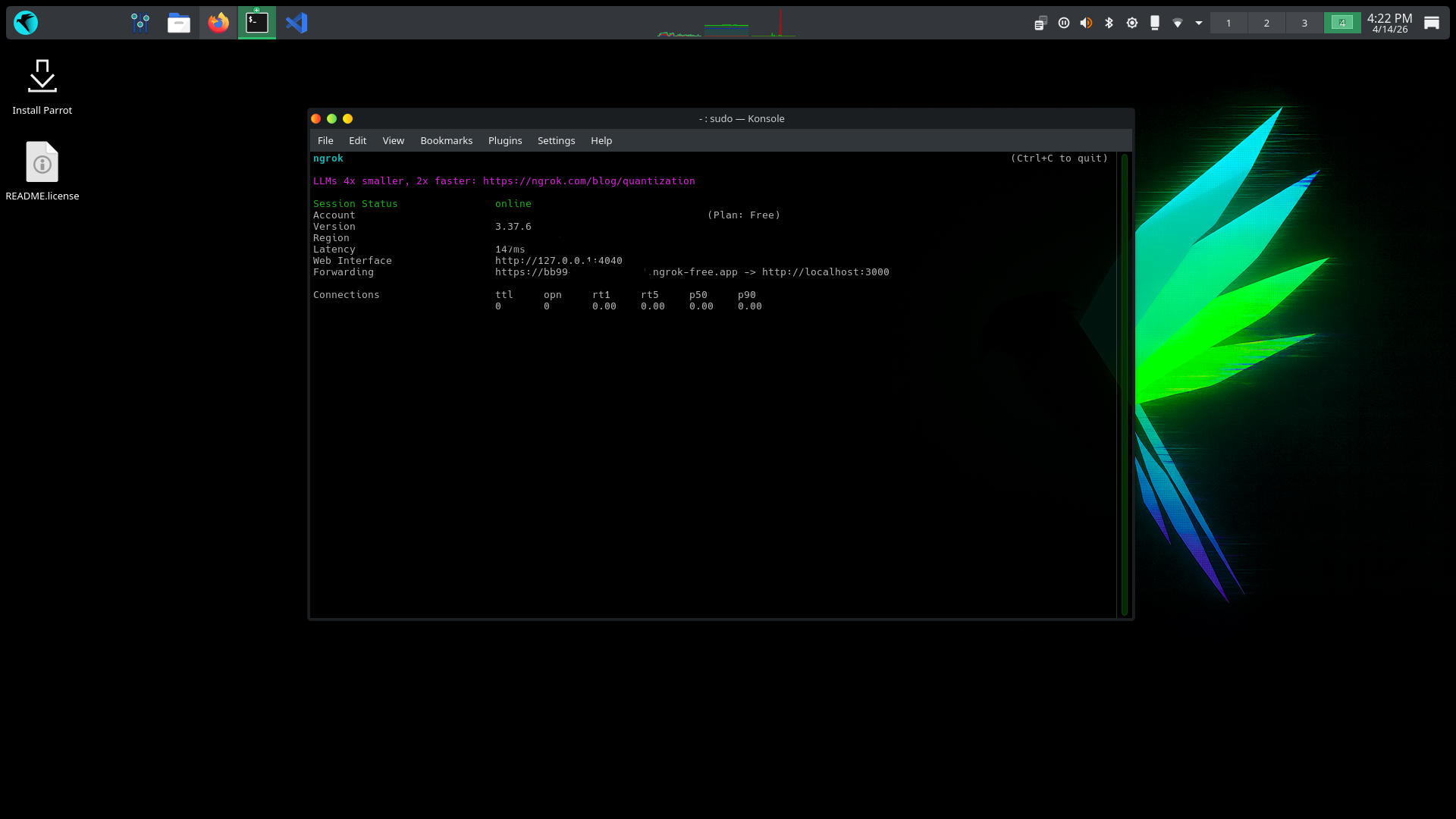The image size is (1456, 819).
Task: Open the Bookmarks menu in Konsole
Action: point(446,141)
